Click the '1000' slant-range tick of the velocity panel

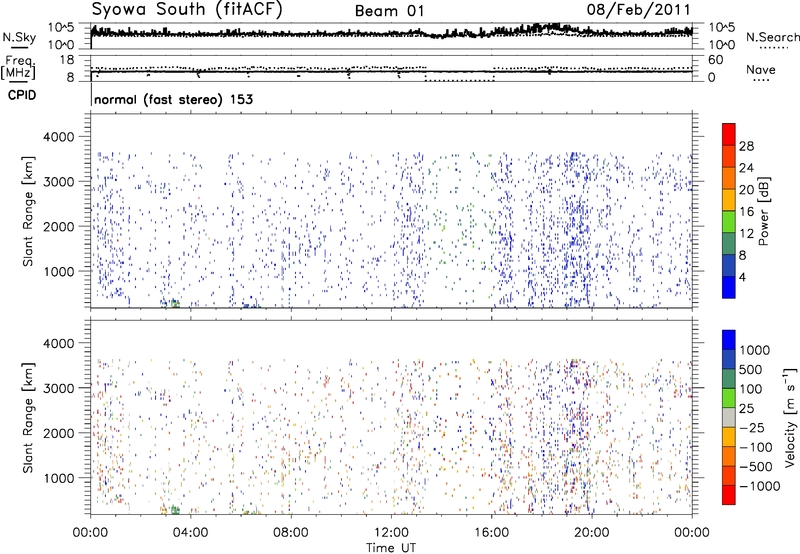coord(58,478)
